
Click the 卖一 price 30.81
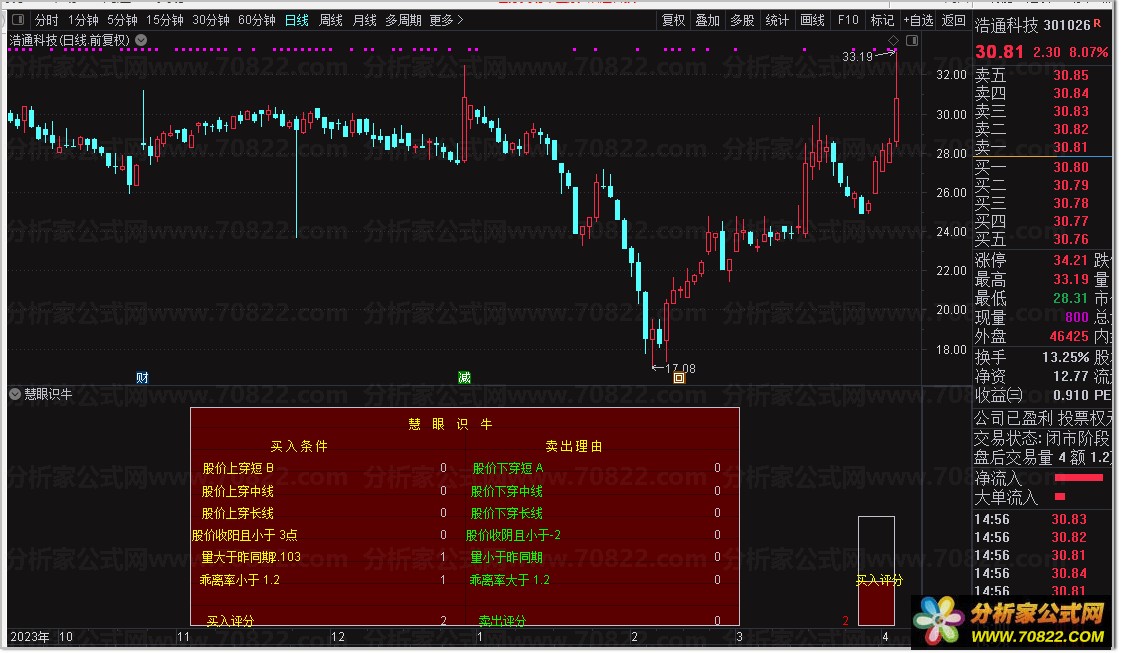[x=1070, y=147]
